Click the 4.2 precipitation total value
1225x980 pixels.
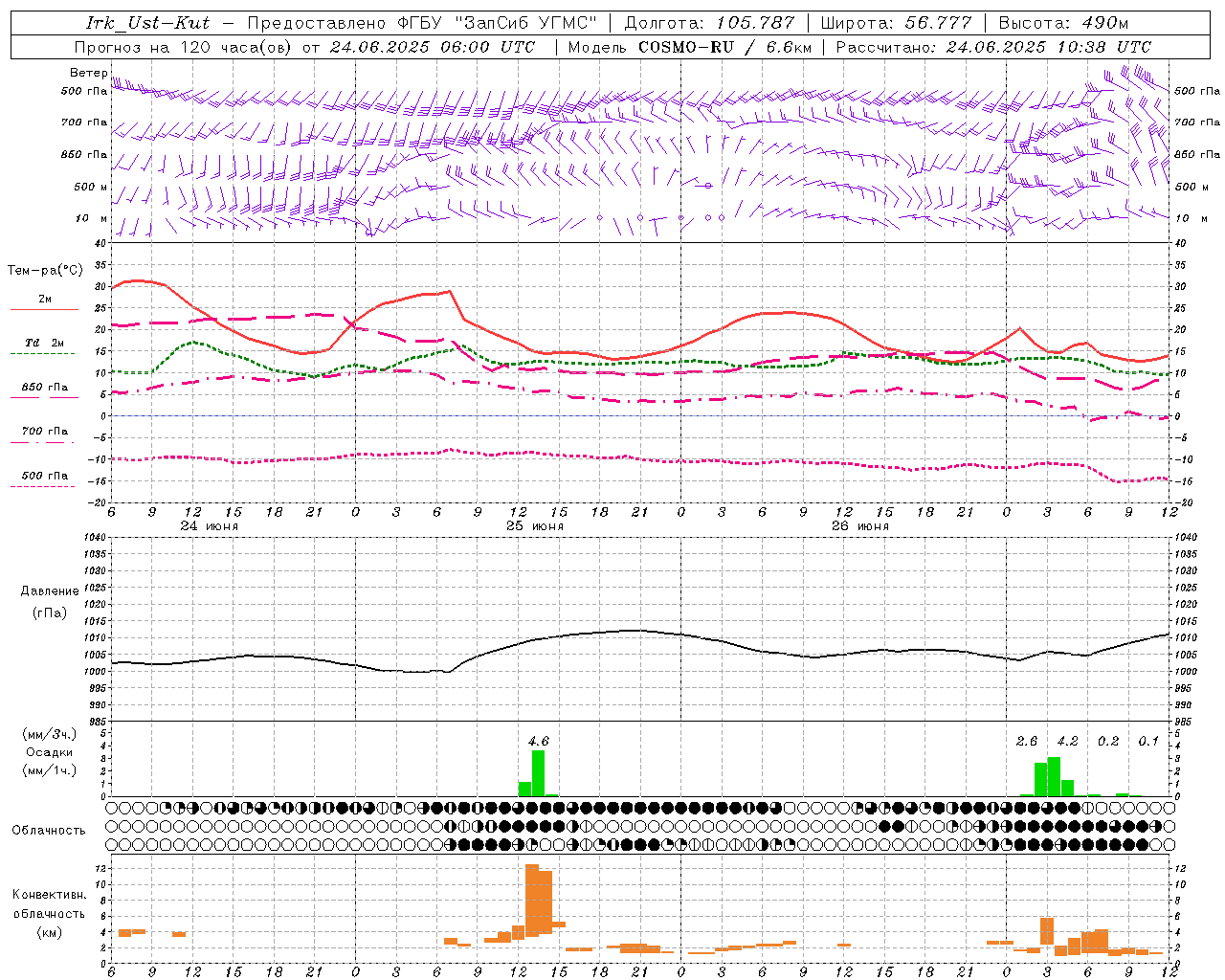(1067, 741)
